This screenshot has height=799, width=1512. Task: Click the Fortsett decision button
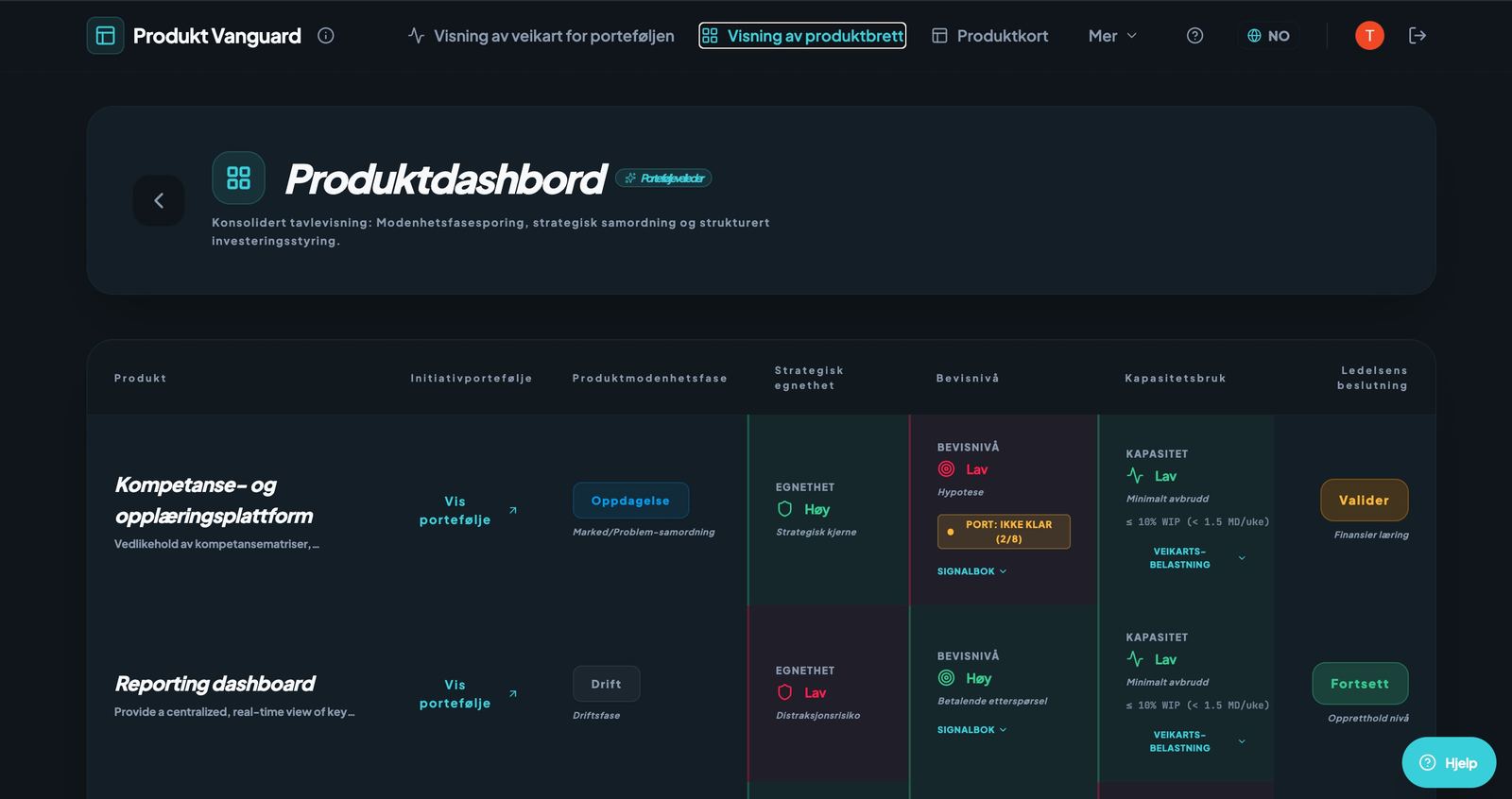(x=1360, y=684)
